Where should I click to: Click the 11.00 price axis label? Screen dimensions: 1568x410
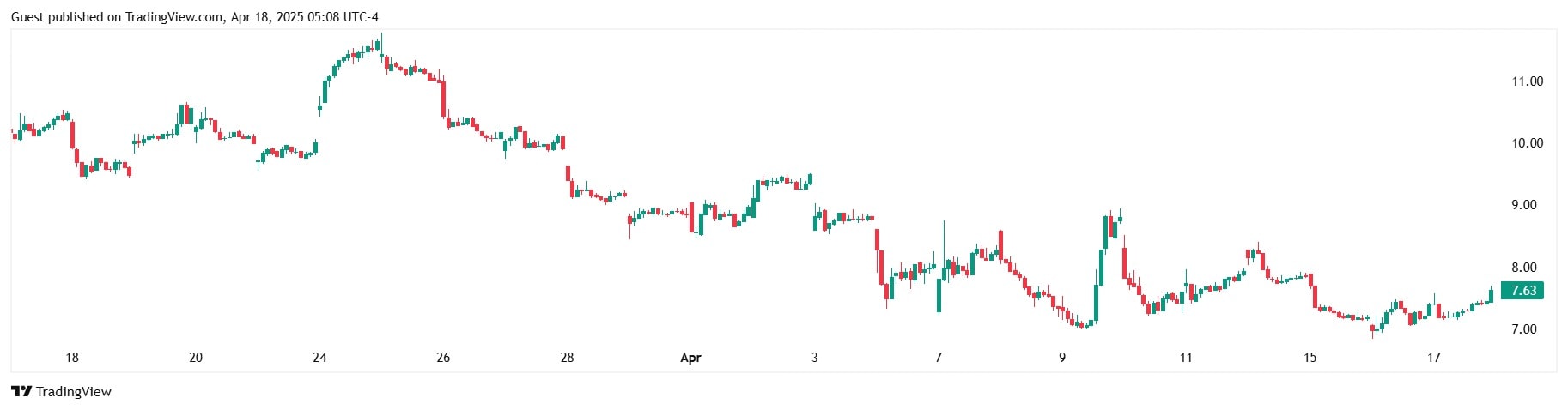coord(1527,81)
